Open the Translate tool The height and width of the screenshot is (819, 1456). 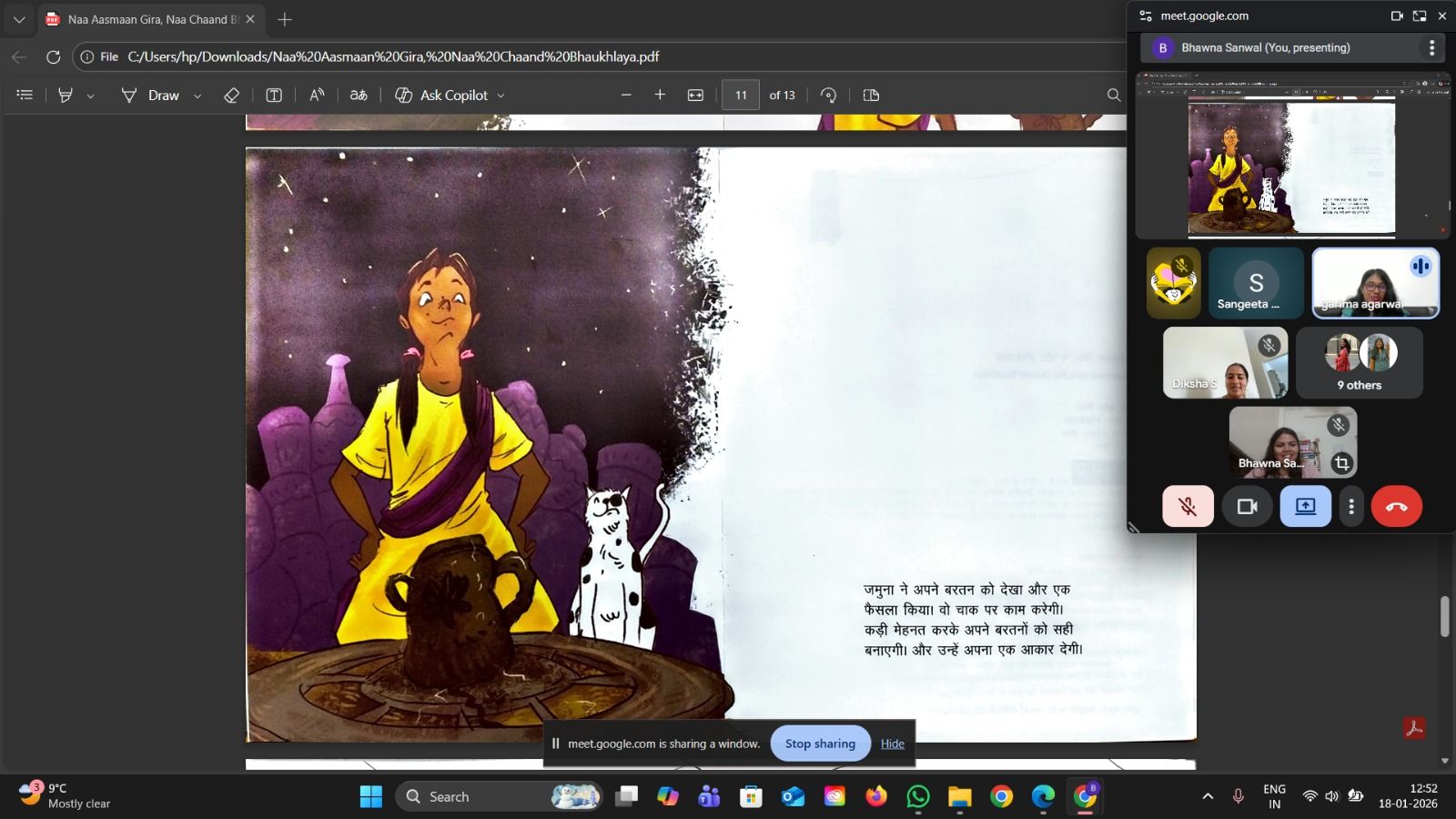359,95
